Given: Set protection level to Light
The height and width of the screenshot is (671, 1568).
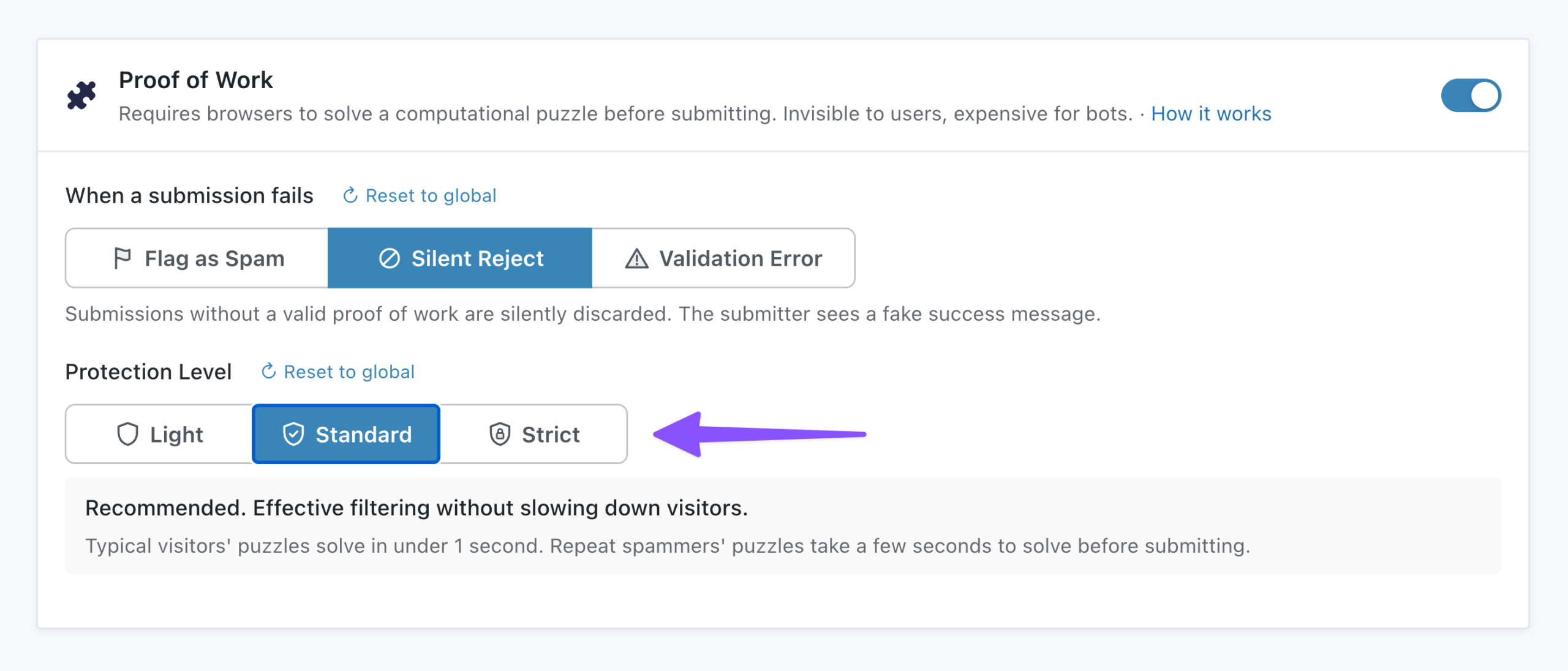Looking at the screenshot, I should point(159,434).
